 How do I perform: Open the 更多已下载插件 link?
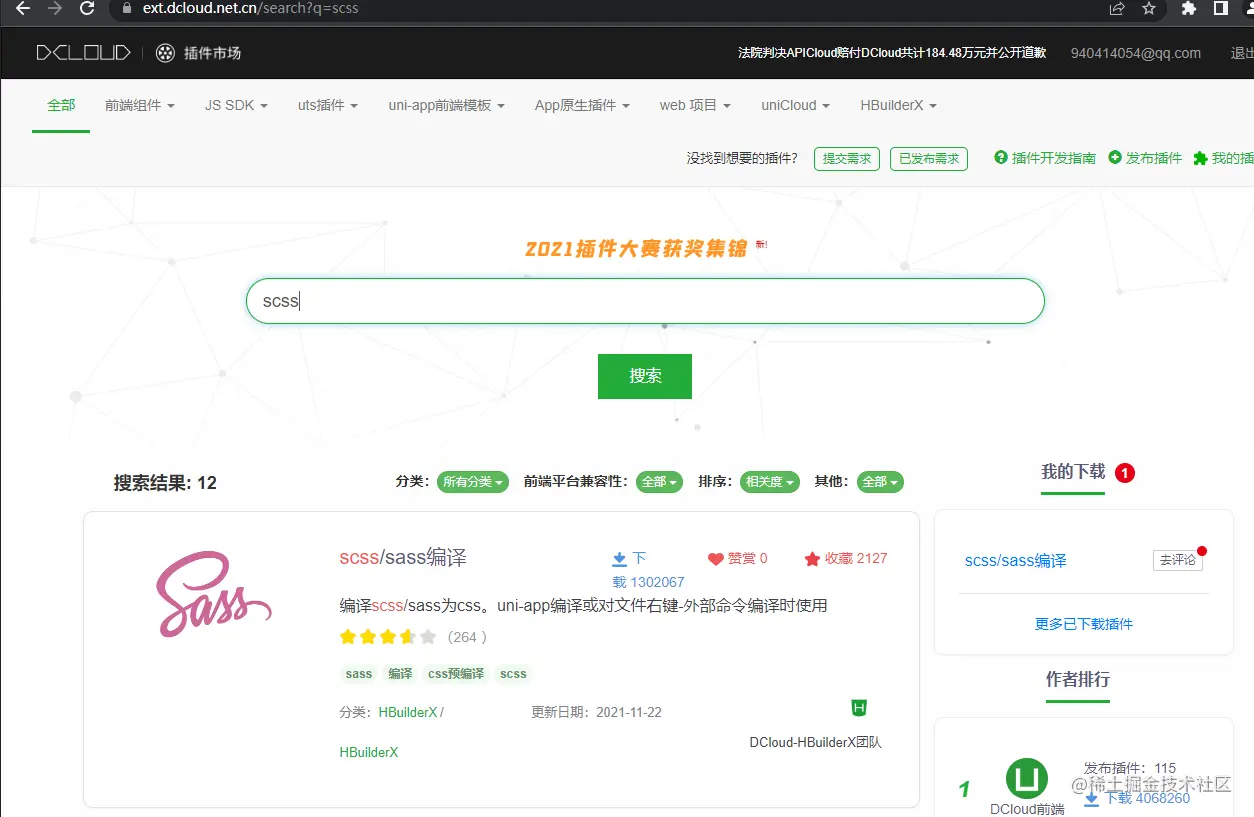click(x=1084, y=624)
